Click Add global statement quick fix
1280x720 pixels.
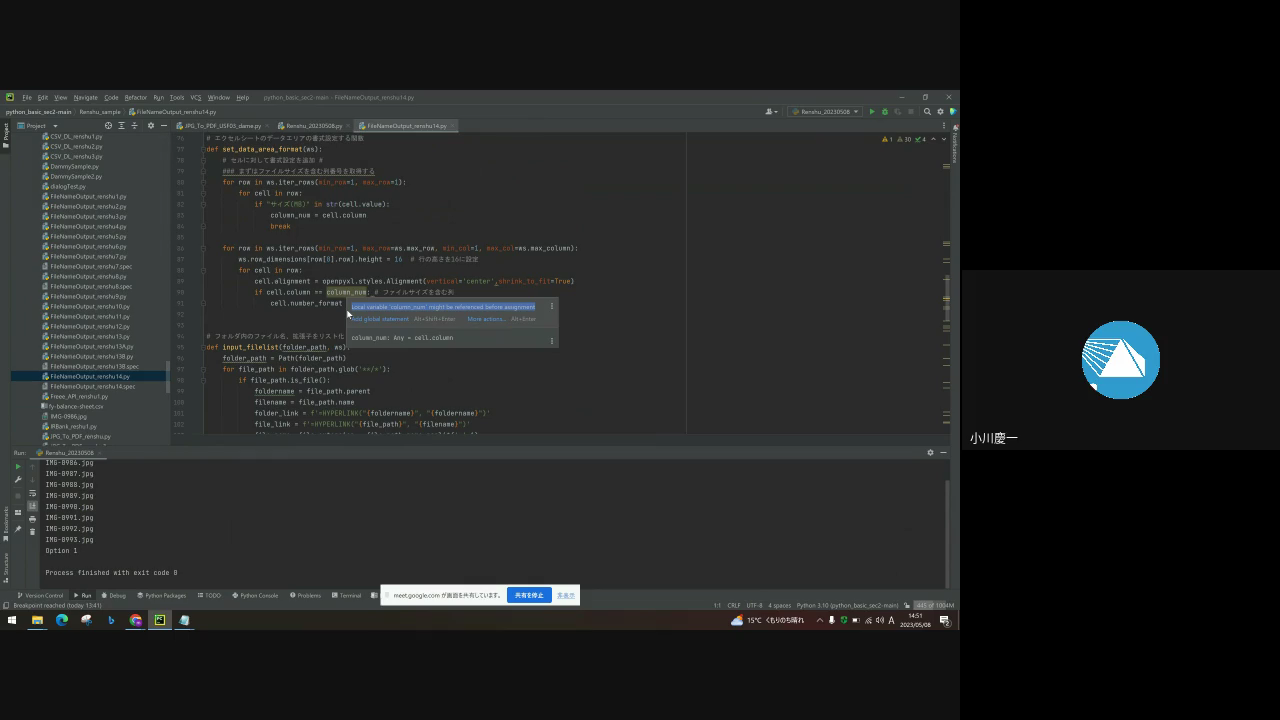[380, 319]
